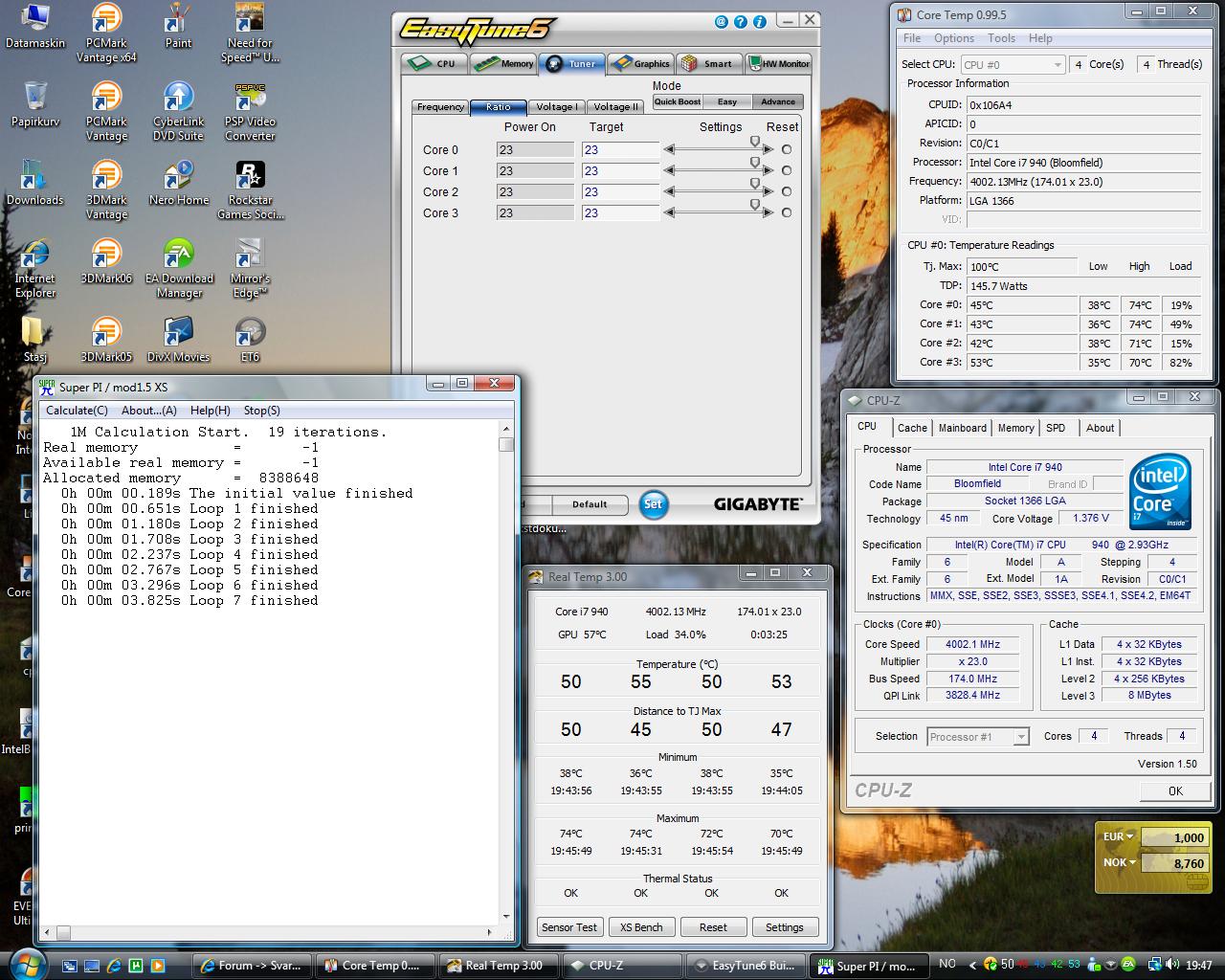
Task: Click Real Temp Sensor Test button
Action: 569,927
